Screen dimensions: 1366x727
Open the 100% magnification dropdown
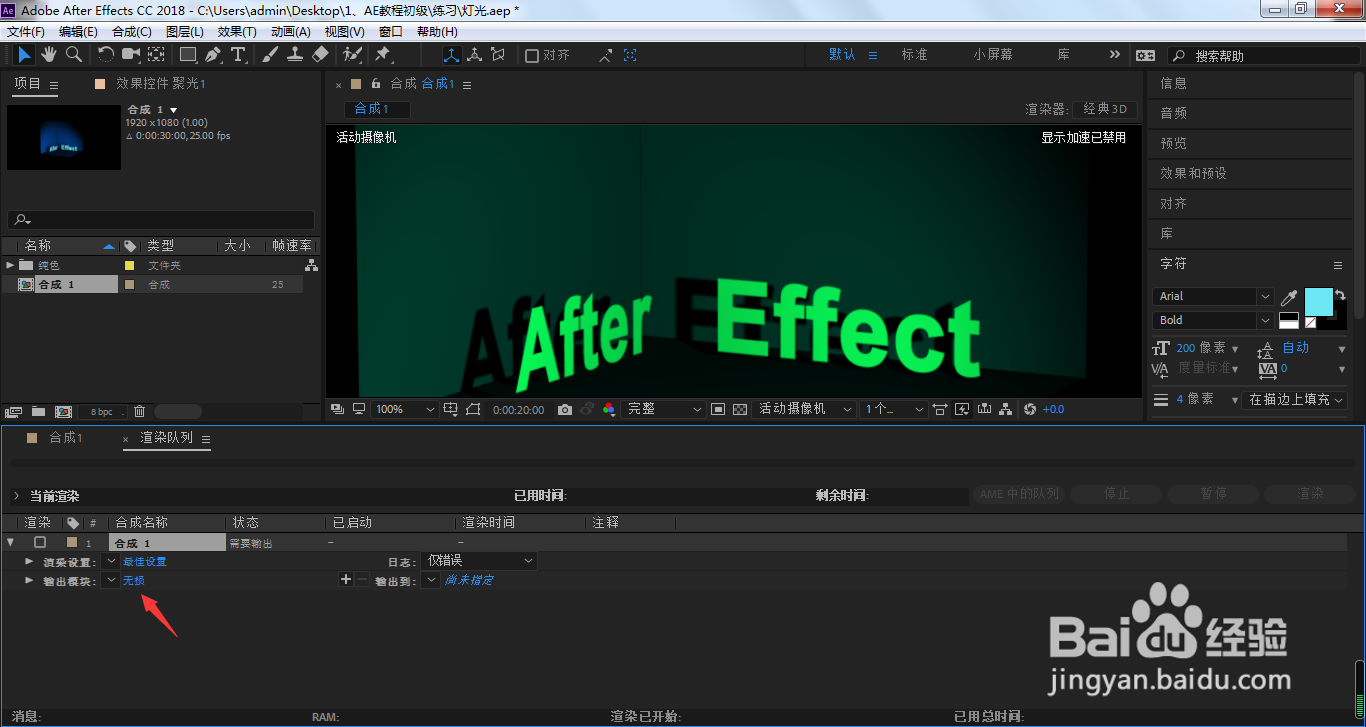pyautogui.click(x=405, y=409)
